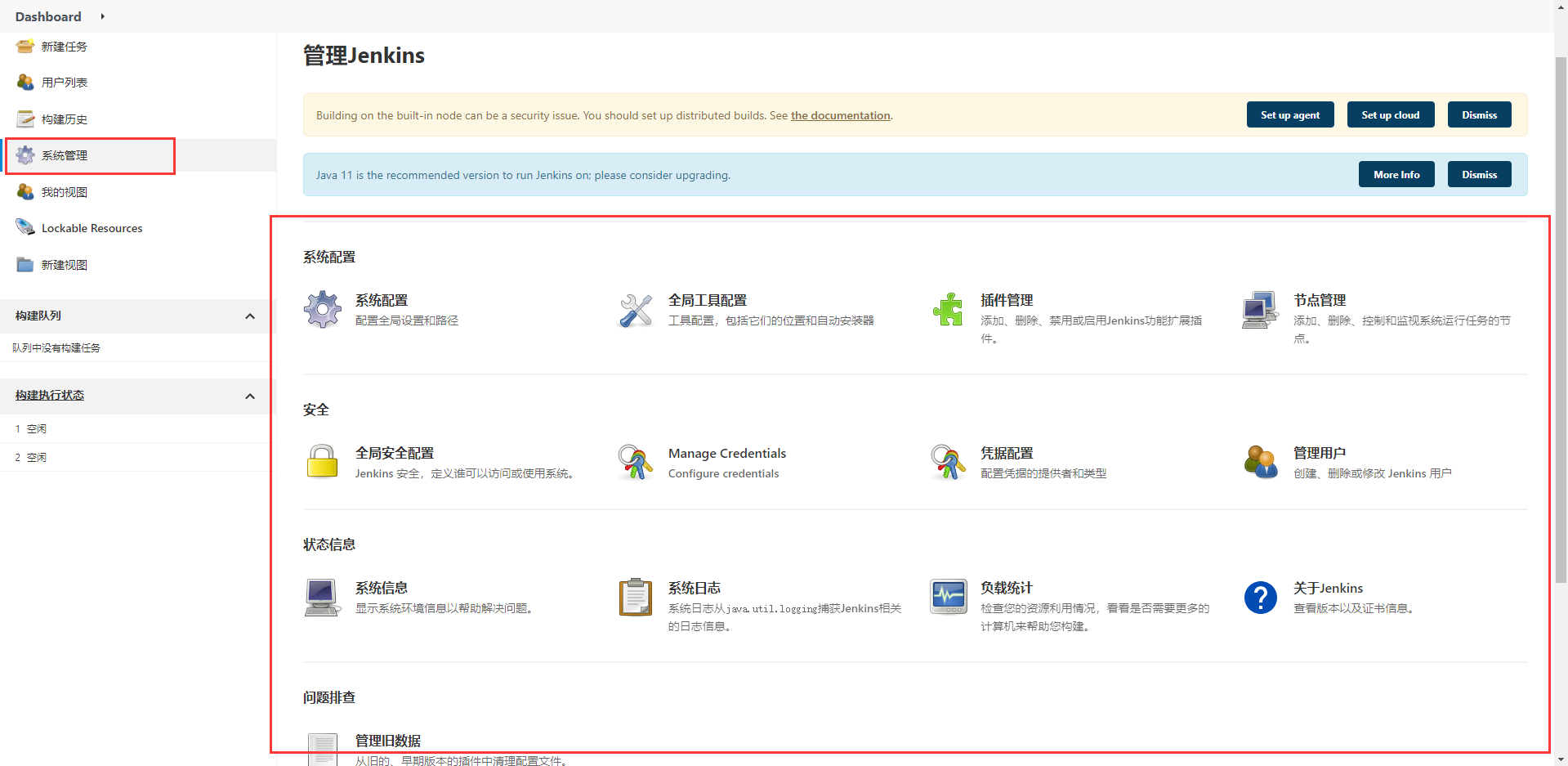Viewport: 1568px width, 766px height.
Task: Click the 凭据配置 keys icon
Action: (x=948, y=462)
